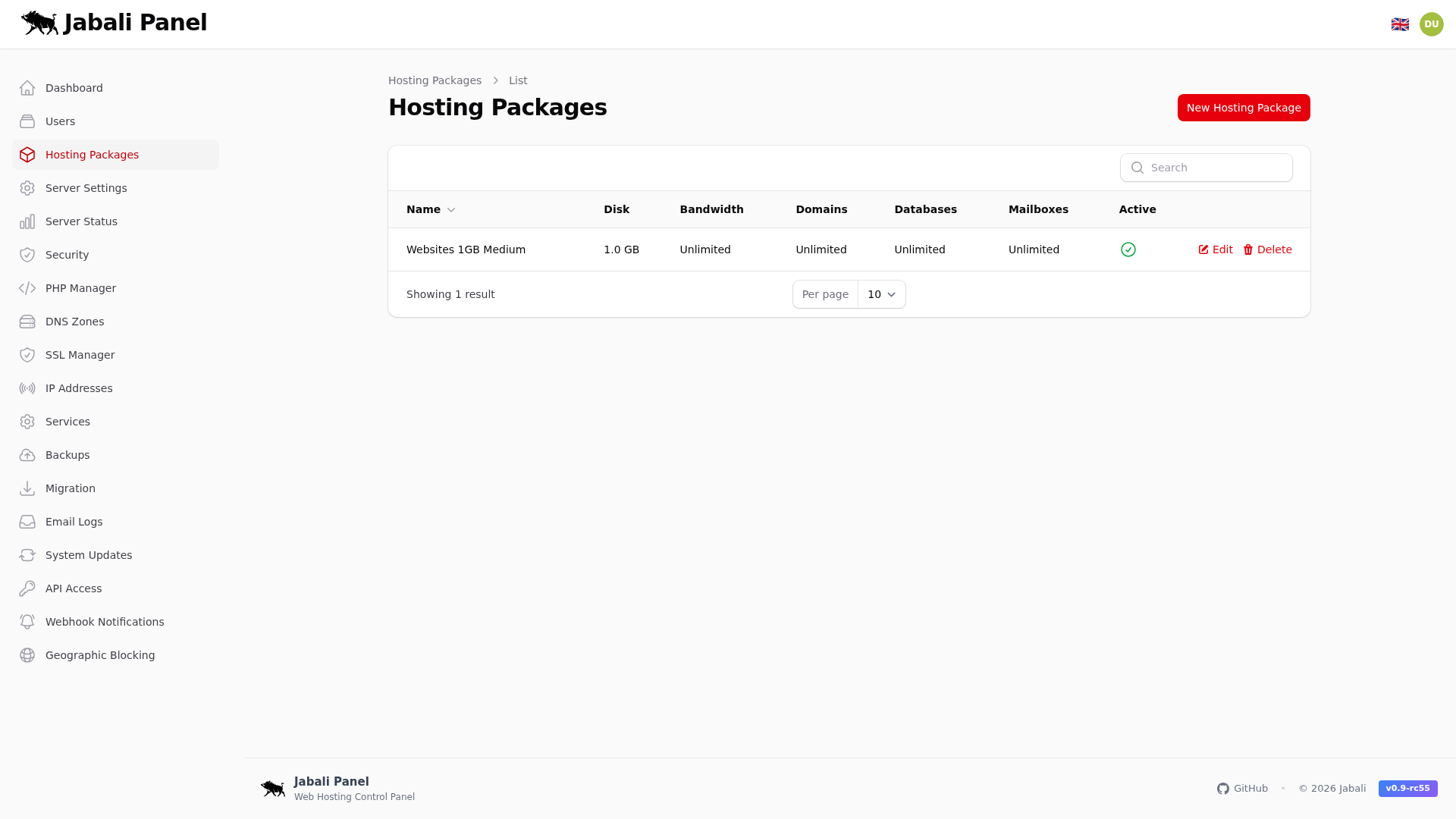Edit the Websites 1GB Medium package

pos(1215,249)
